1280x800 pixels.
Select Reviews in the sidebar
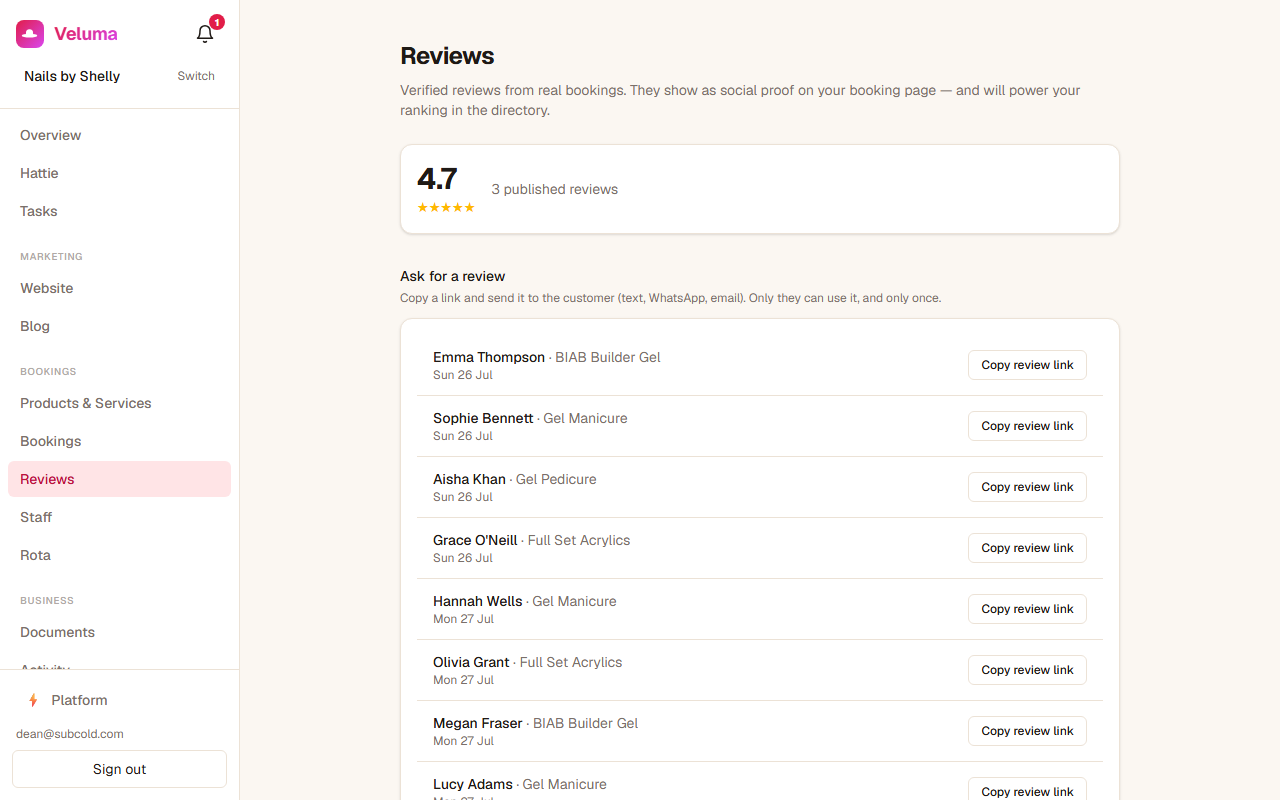(x=120, y=479)
